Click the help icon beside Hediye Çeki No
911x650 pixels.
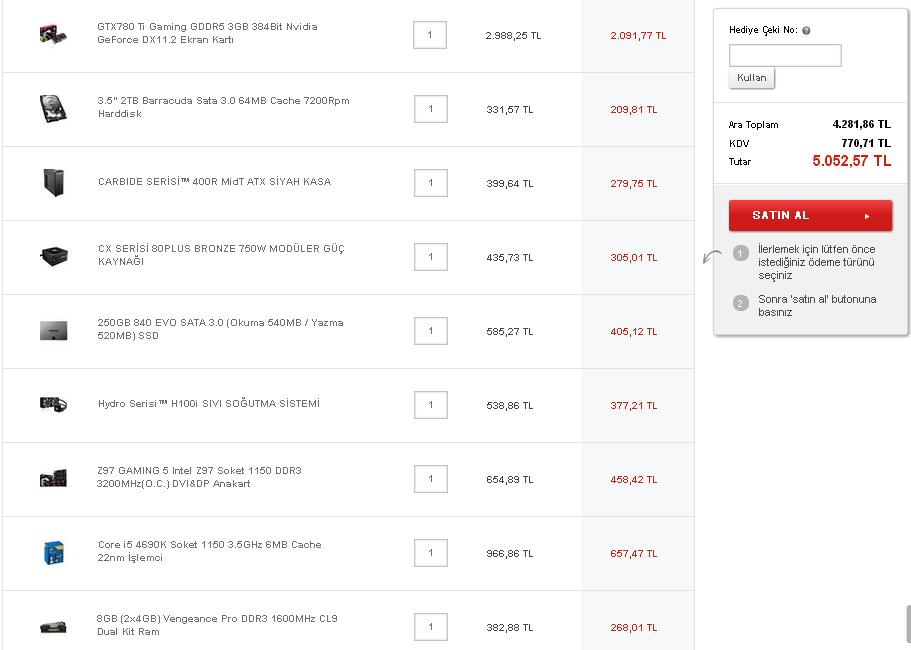806,31
